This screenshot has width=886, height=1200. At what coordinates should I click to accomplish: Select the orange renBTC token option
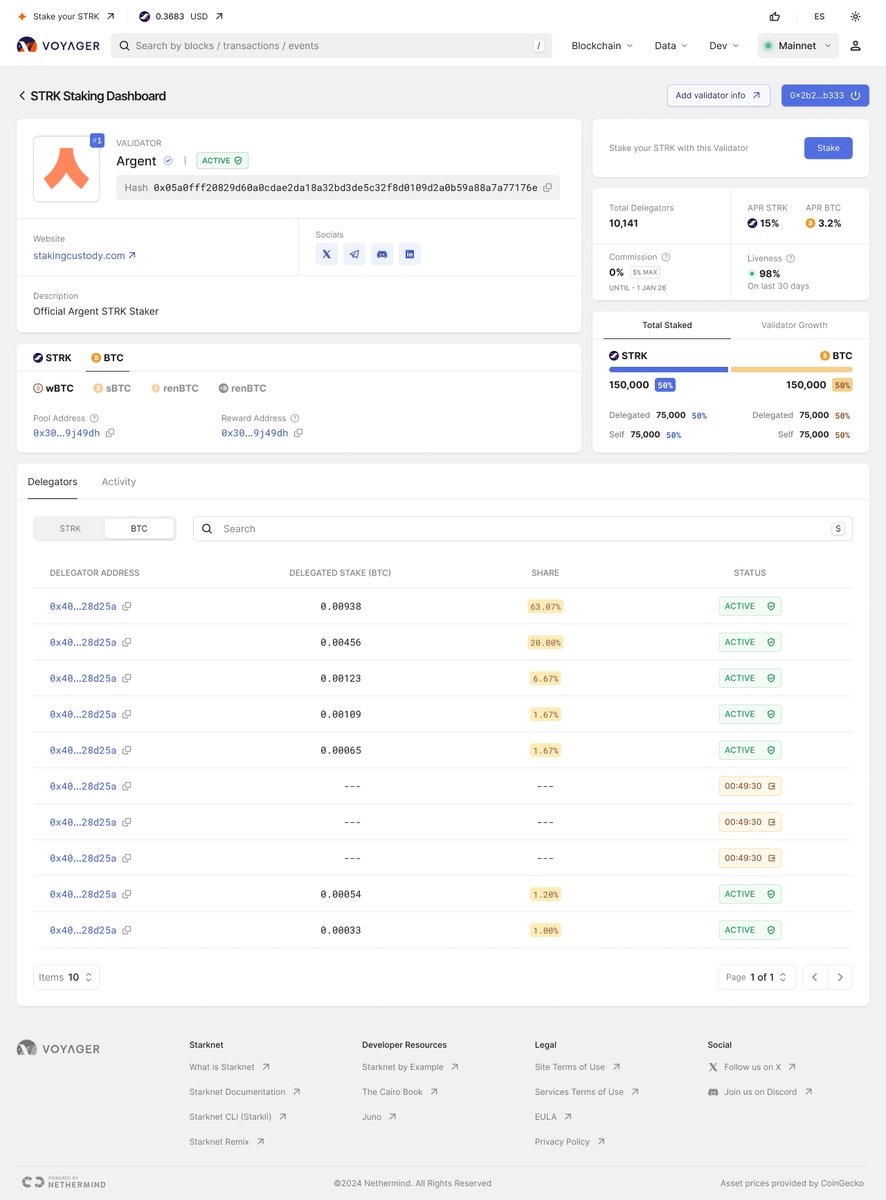(174, 388)
